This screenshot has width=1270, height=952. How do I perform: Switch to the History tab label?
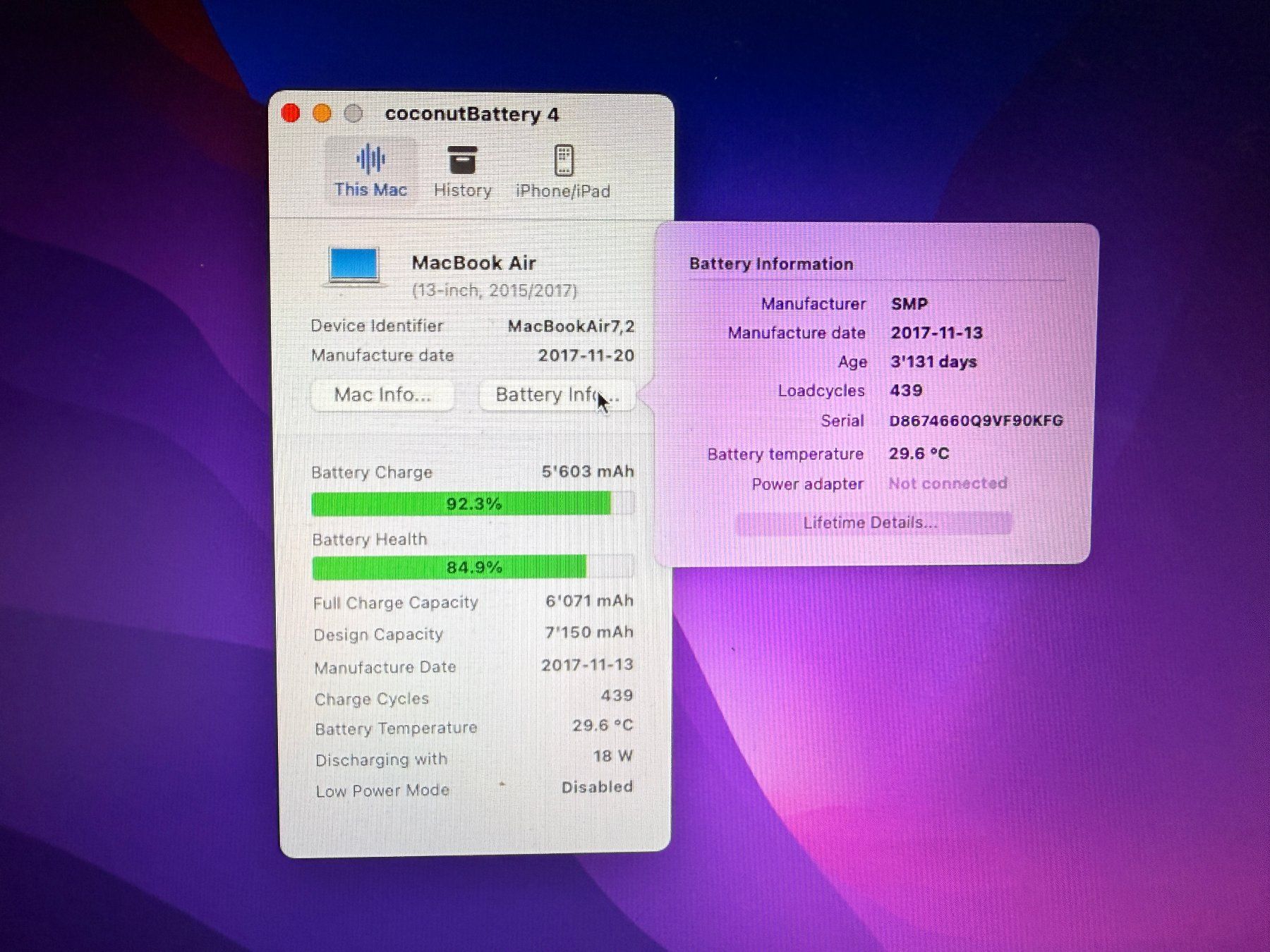(x=462, y=190)
